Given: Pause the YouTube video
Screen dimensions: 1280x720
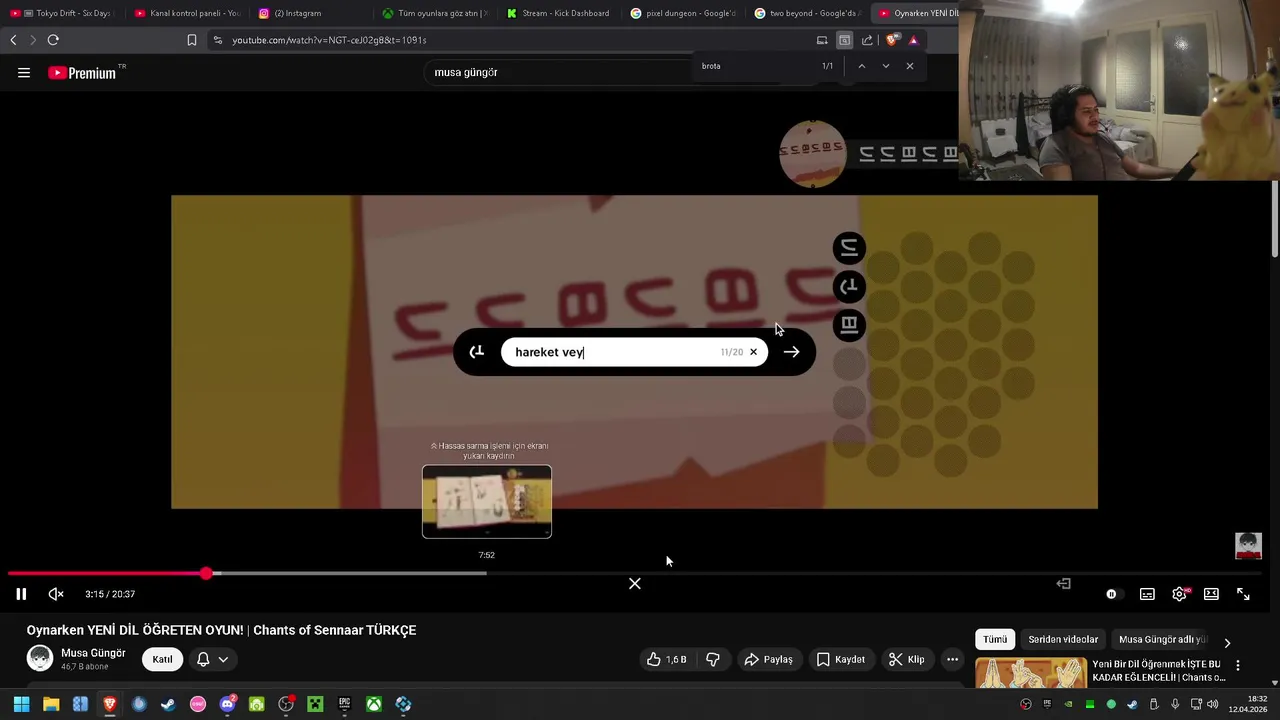Looking at the screenshot, I should [21, 594].
